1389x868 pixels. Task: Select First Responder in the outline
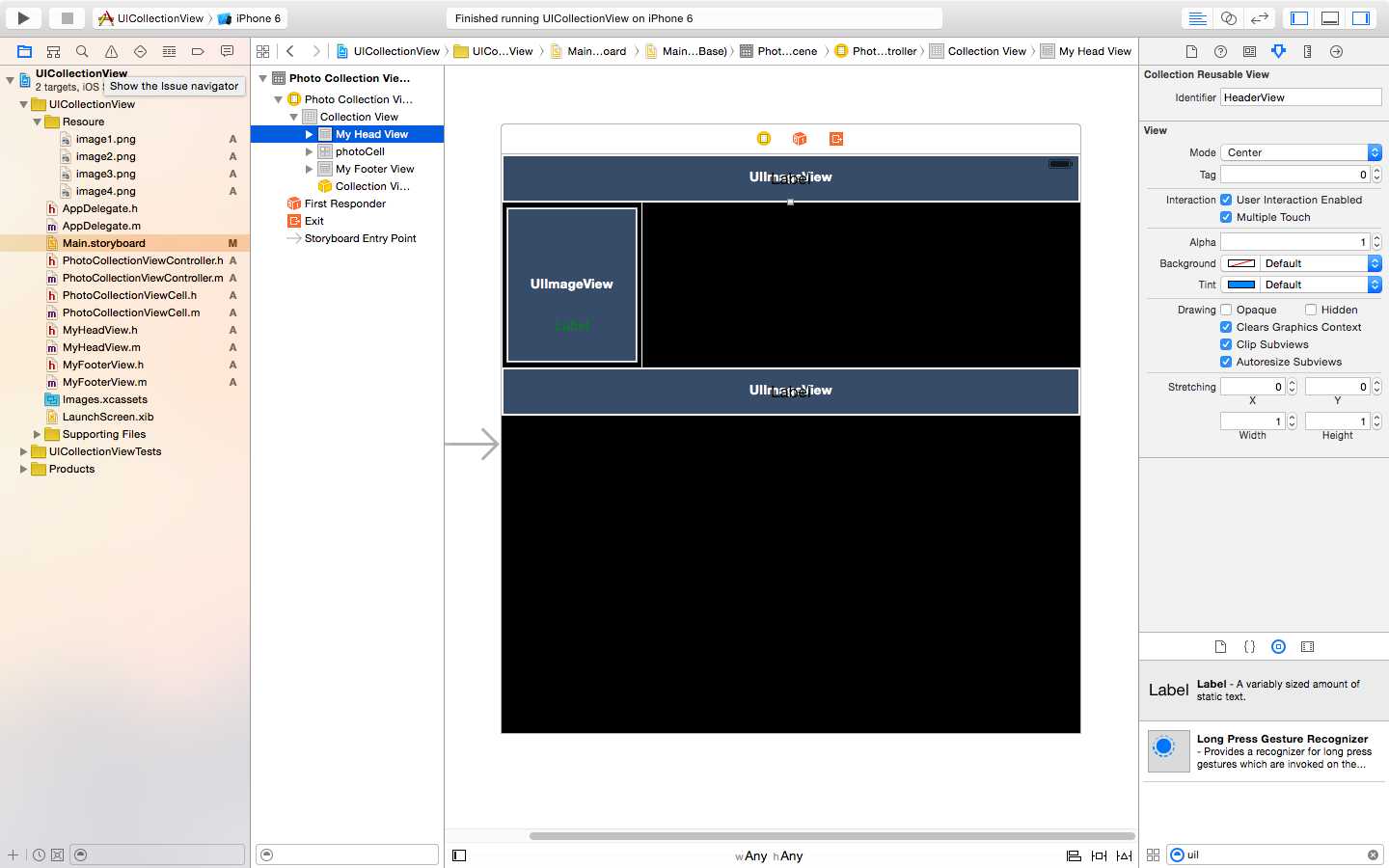pos(344,203)
